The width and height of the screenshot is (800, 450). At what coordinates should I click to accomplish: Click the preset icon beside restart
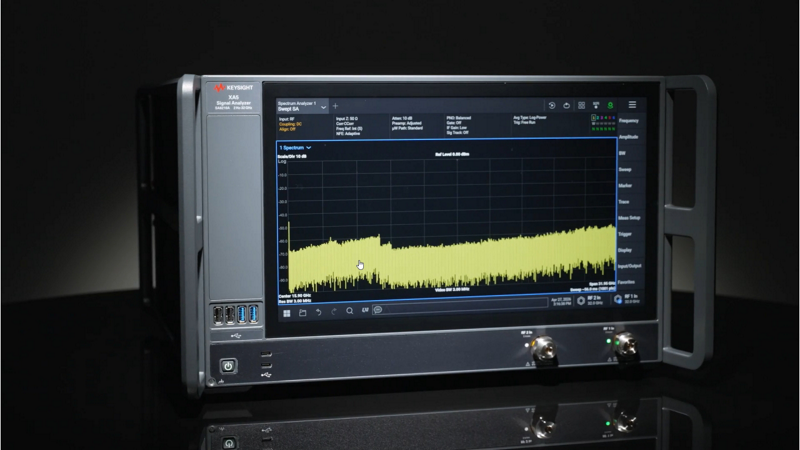click(566, 106)
